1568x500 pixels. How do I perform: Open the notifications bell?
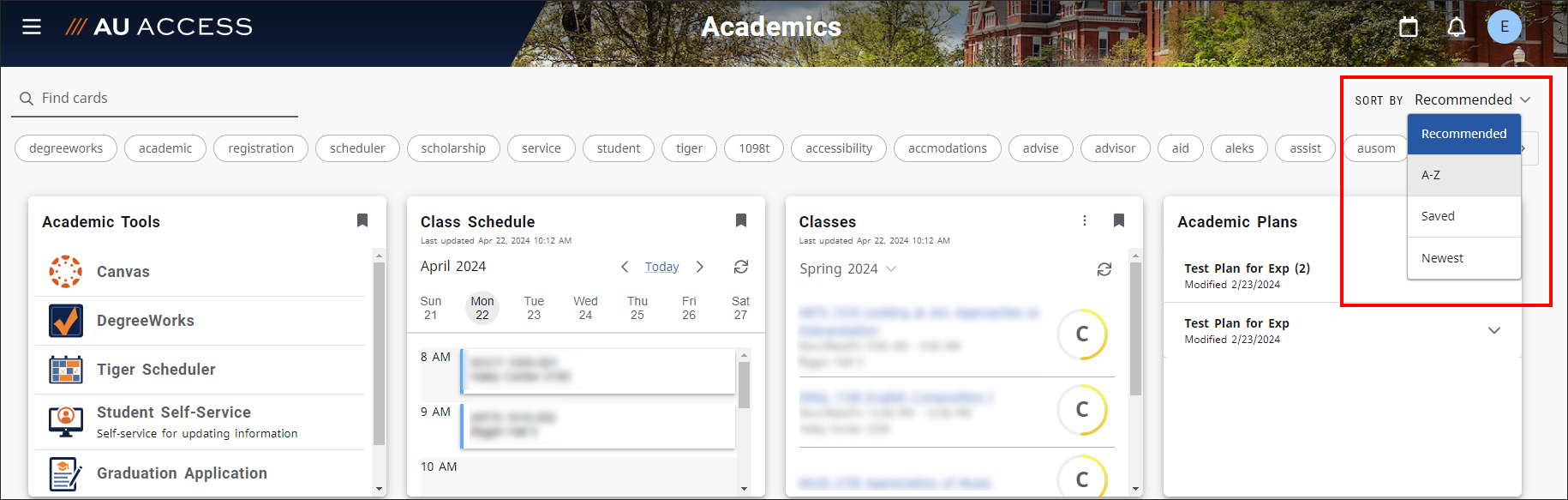point(1457,27)
